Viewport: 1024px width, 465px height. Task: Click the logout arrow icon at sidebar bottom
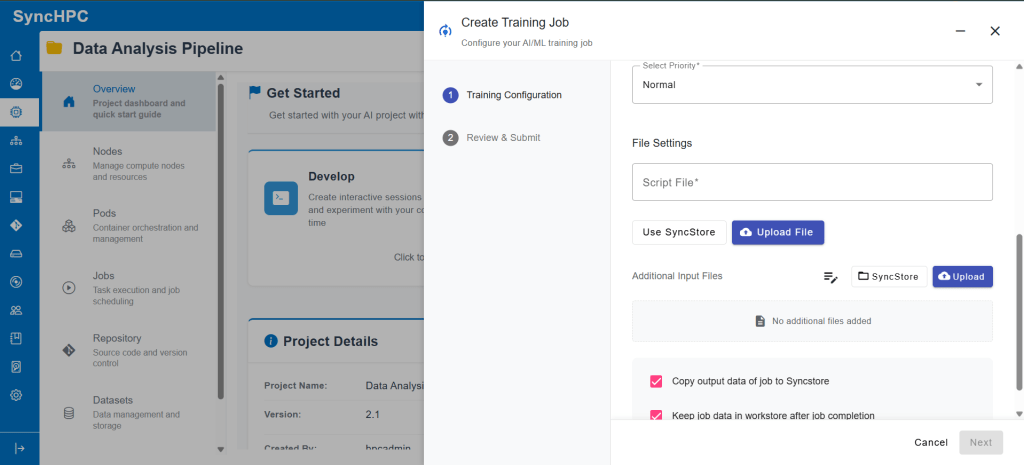[x=16, y=449]
